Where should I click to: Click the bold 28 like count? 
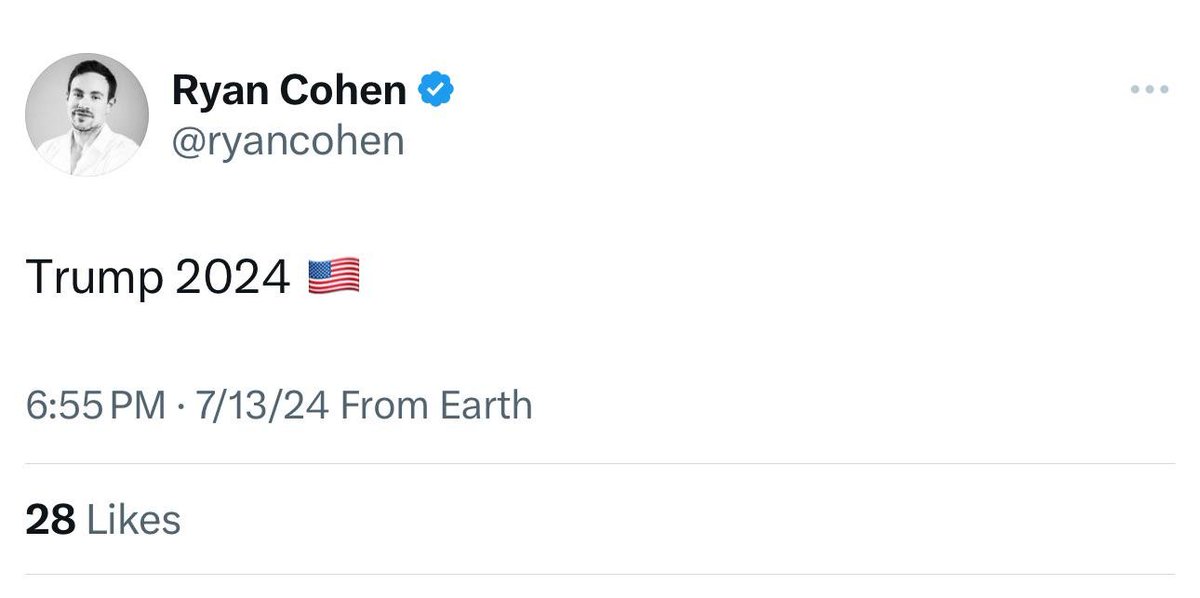(x=51, y=520)
